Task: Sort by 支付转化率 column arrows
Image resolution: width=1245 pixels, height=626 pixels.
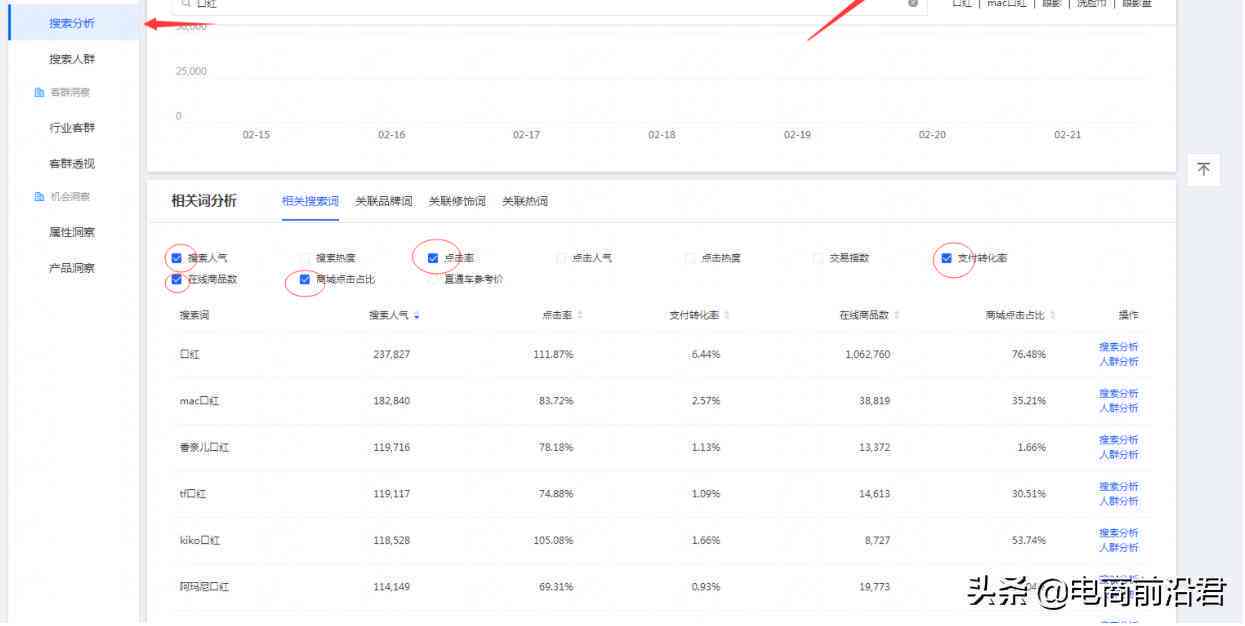Action: [x=727, y=316]
